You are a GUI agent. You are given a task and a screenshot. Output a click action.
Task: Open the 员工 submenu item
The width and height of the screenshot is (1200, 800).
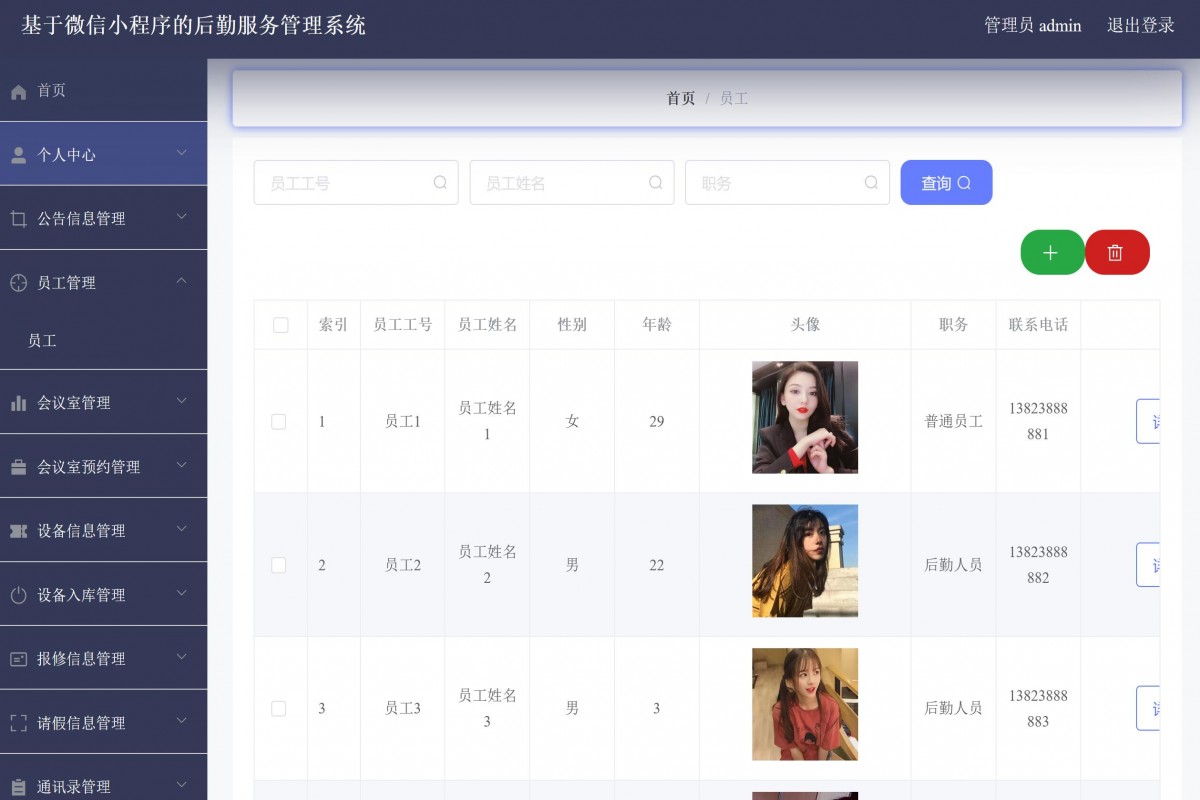coord(42,340)
